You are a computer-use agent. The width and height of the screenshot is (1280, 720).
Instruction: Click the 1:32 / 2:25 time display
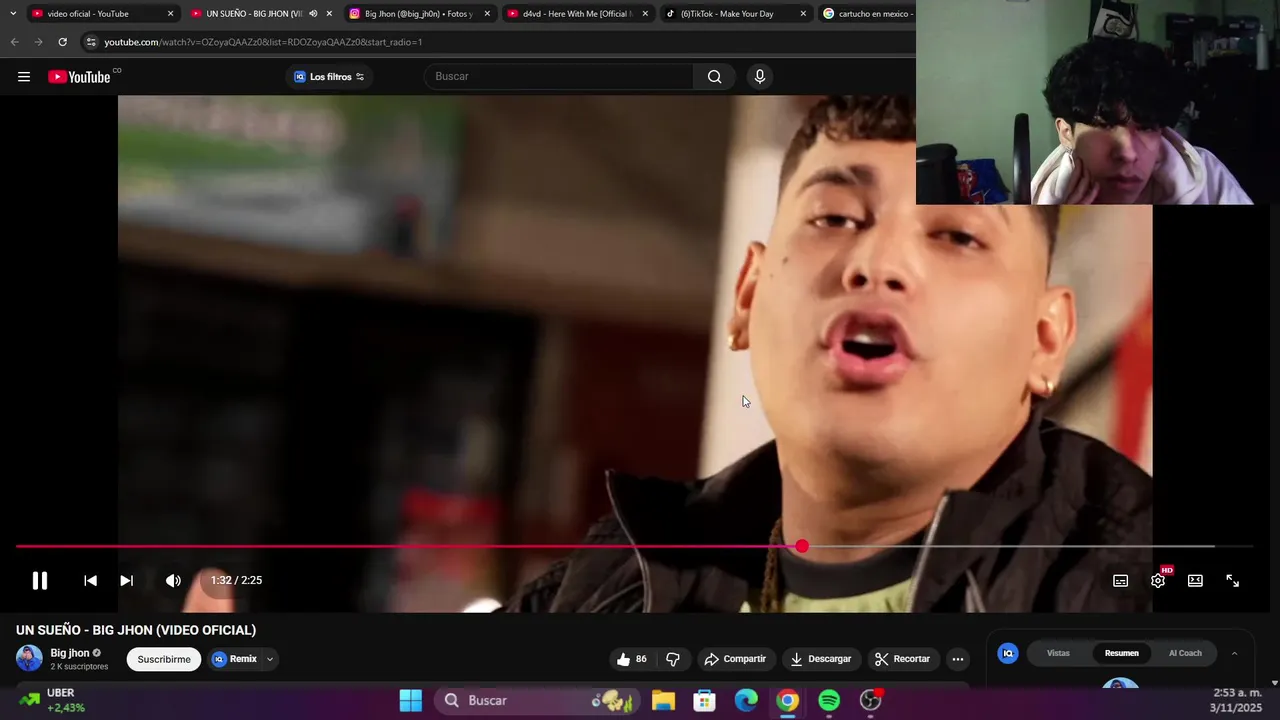tap(236, 580)
